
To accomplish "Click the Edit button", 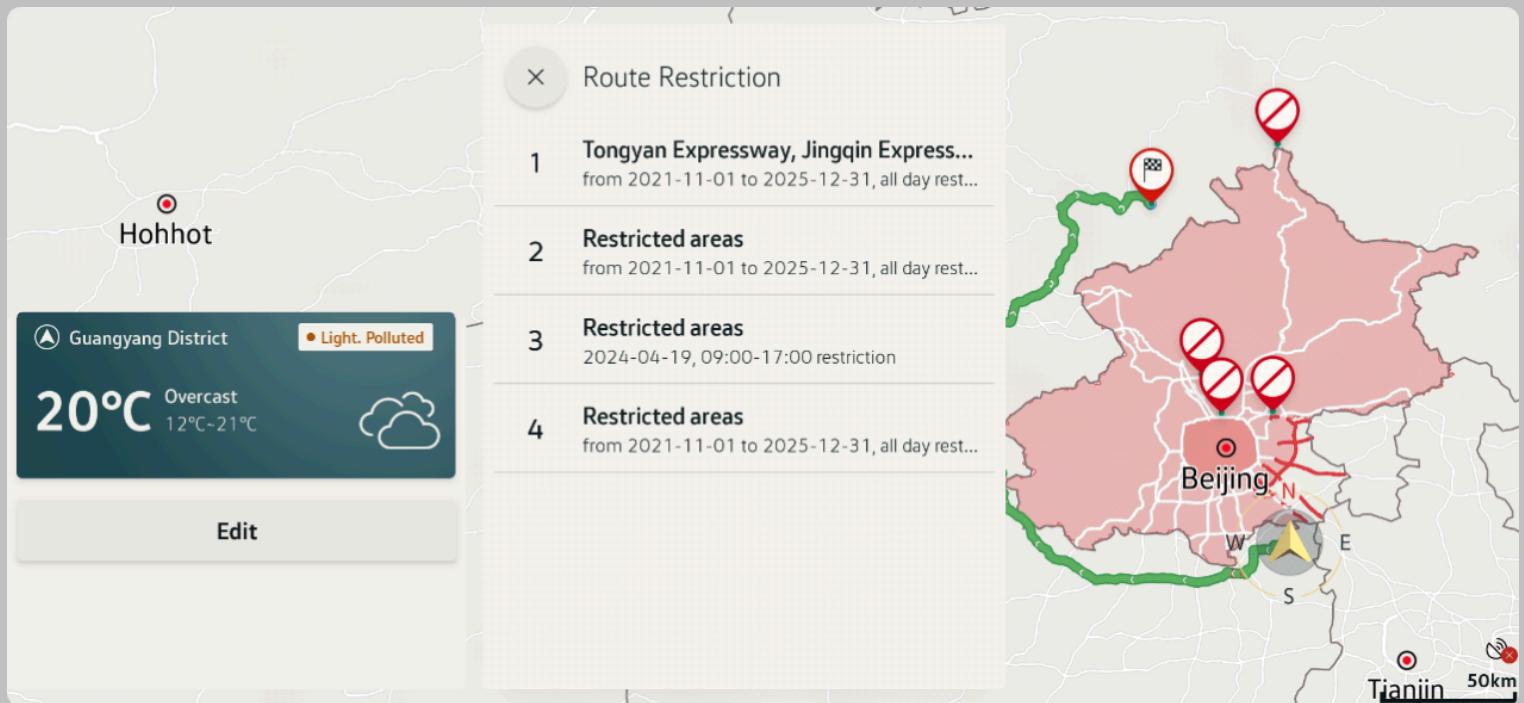I will (236, 531).
